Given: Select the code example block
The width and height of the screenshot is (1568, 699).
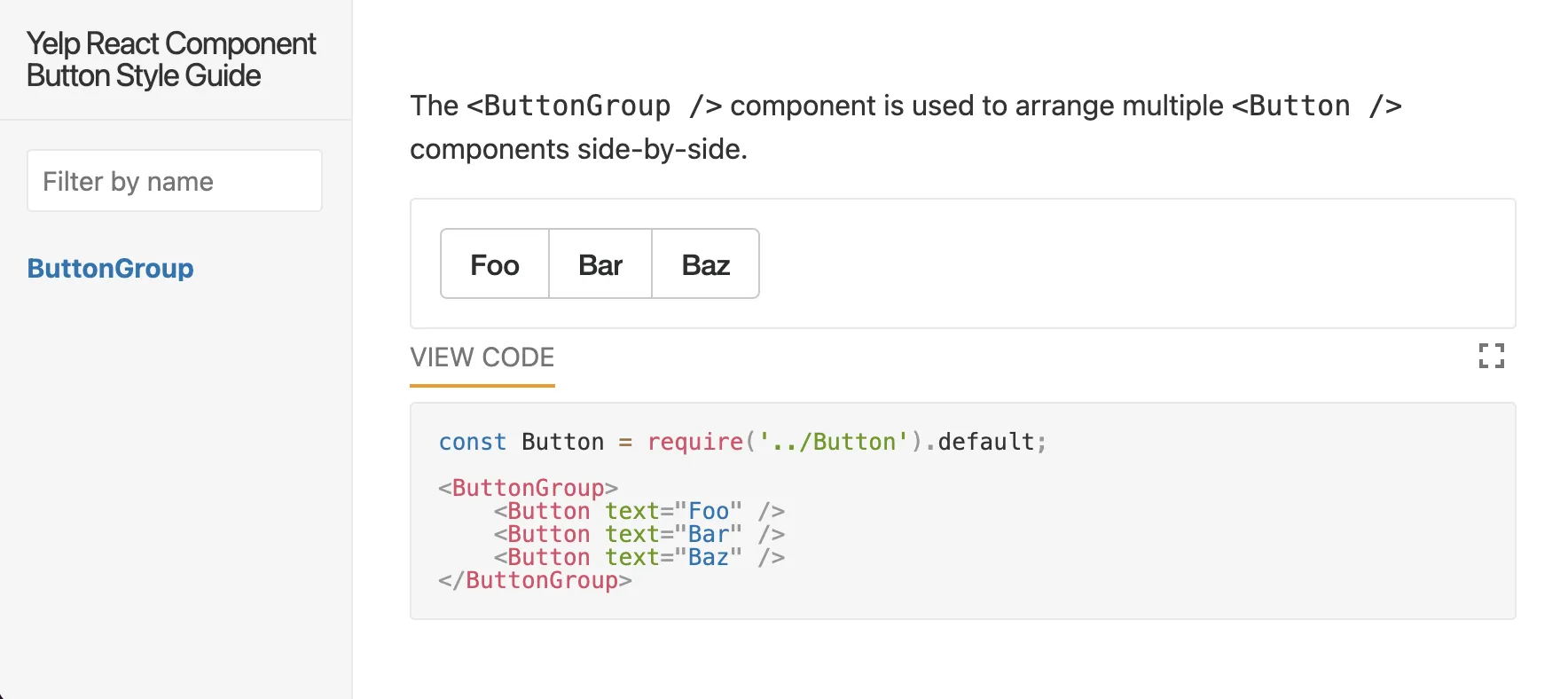Looking at the screenshot, I should (962, 510).
